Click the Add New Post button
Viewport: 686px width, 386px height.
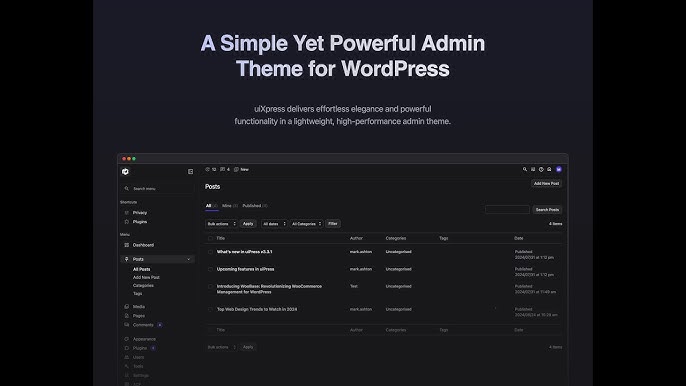point(546,183)
